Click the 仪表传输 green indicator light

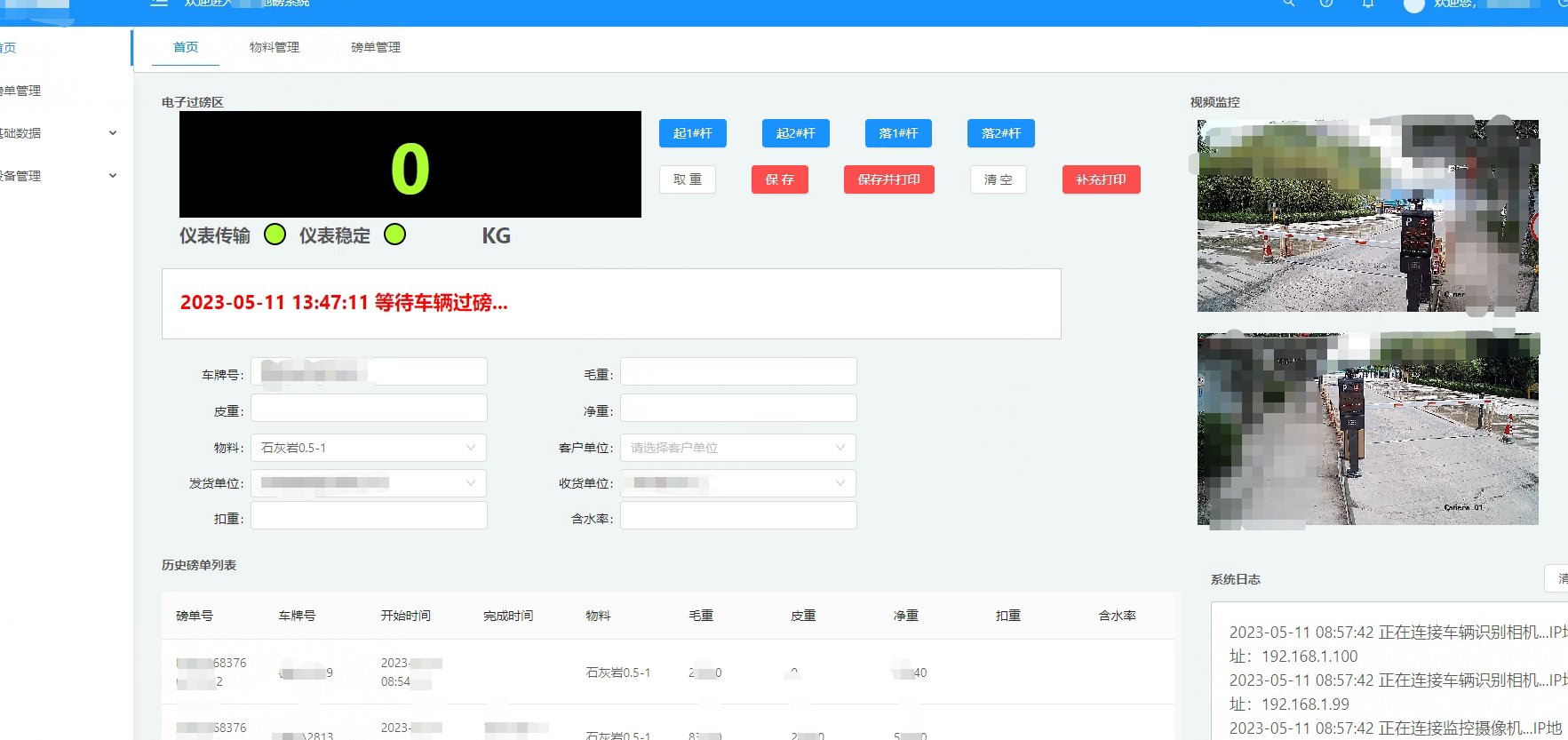point(275,235)
